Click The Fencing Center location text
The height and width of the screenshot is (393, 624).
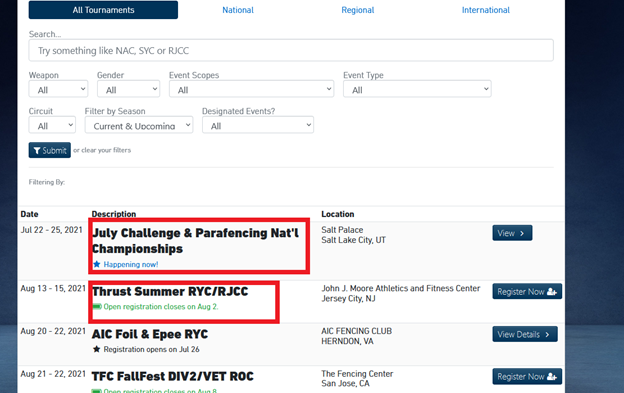coord(357,374)
